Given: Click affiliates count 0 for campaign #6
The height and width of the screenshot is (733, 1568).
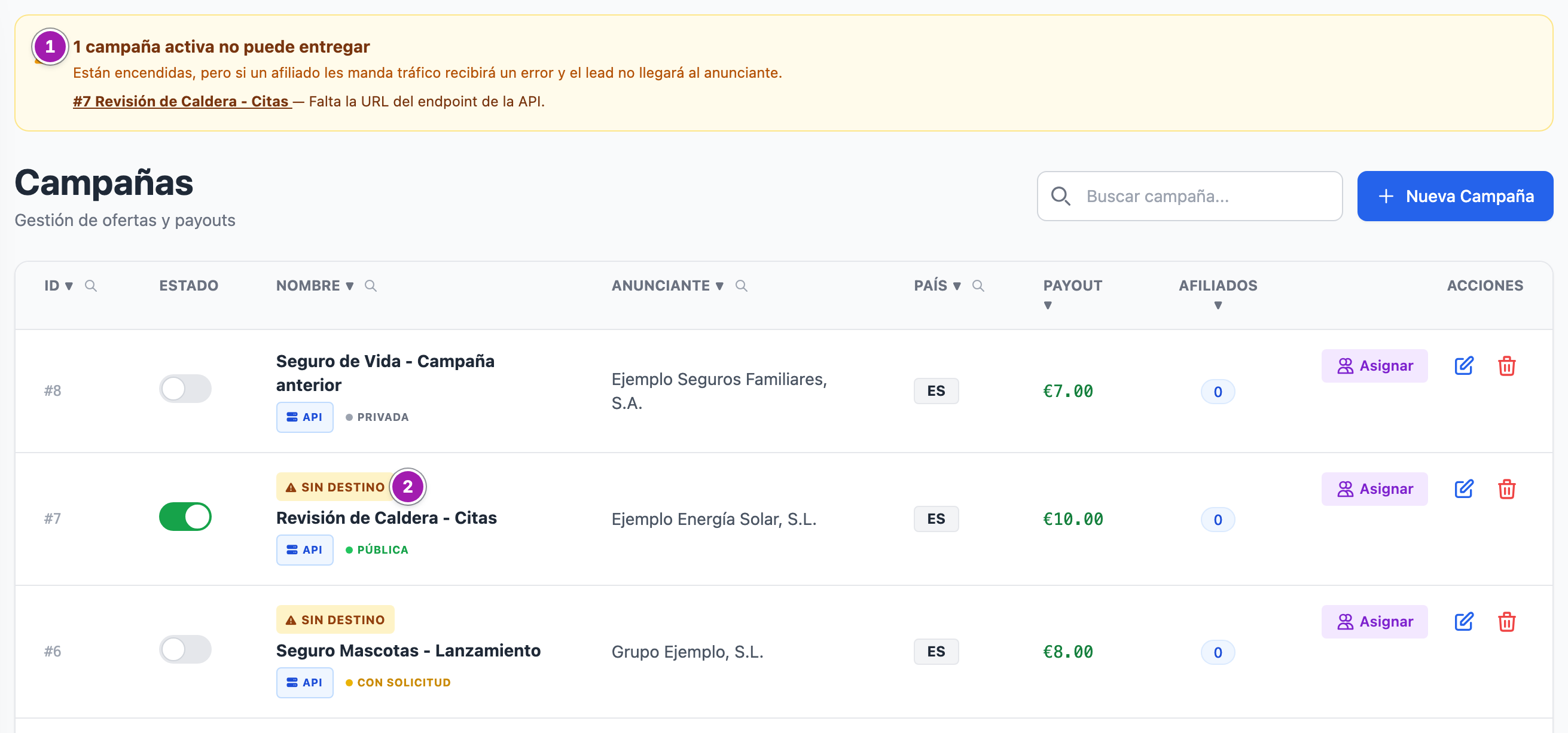Looking at the screenshot, I should (1218, 652).
